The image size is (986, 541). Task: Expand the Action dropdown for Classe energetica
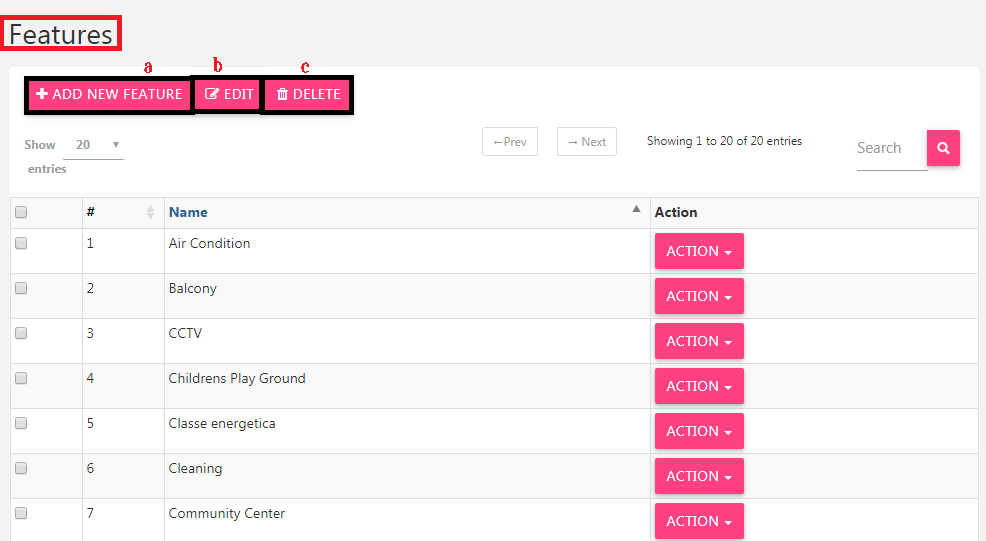(699, 431)
